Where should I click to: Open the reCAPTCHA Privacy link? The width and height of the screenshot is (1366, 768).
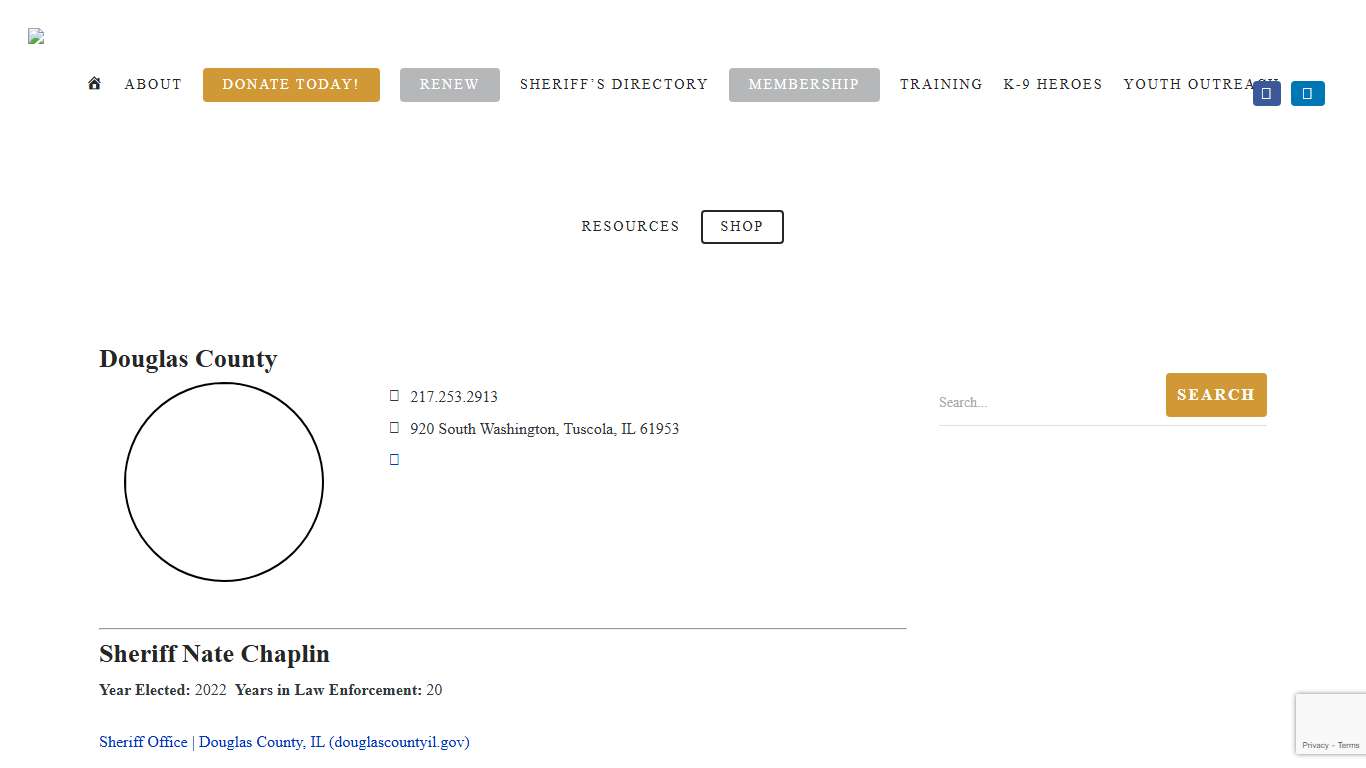(1314, 745)
